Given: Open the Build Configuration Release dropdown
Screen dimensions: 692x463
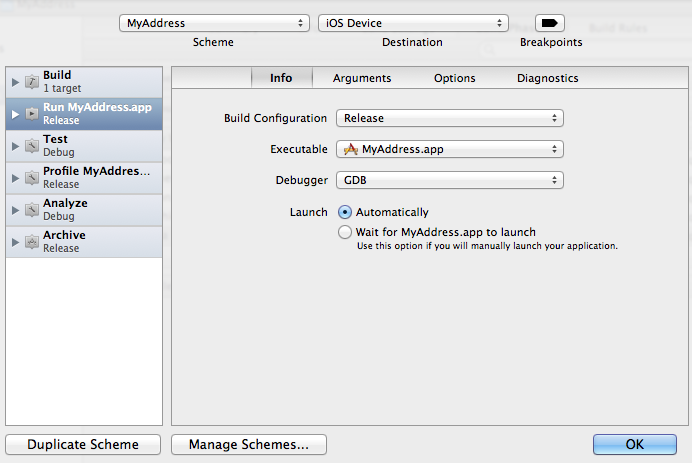Looking at the screenshot, I should click(x=450, y=118).
